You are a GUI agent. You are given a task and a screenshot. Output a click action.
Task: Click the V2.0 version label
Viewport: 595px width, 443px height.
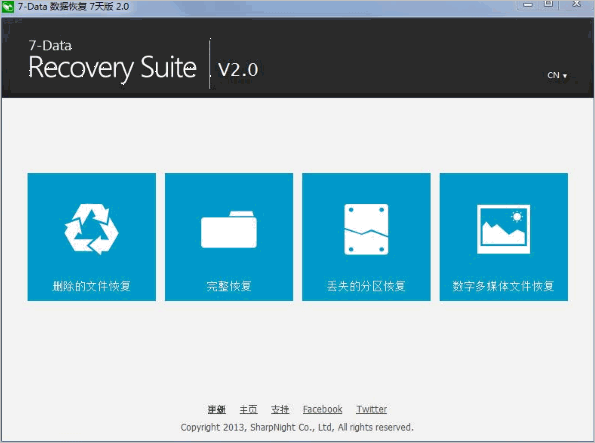(x=238, y=69)
